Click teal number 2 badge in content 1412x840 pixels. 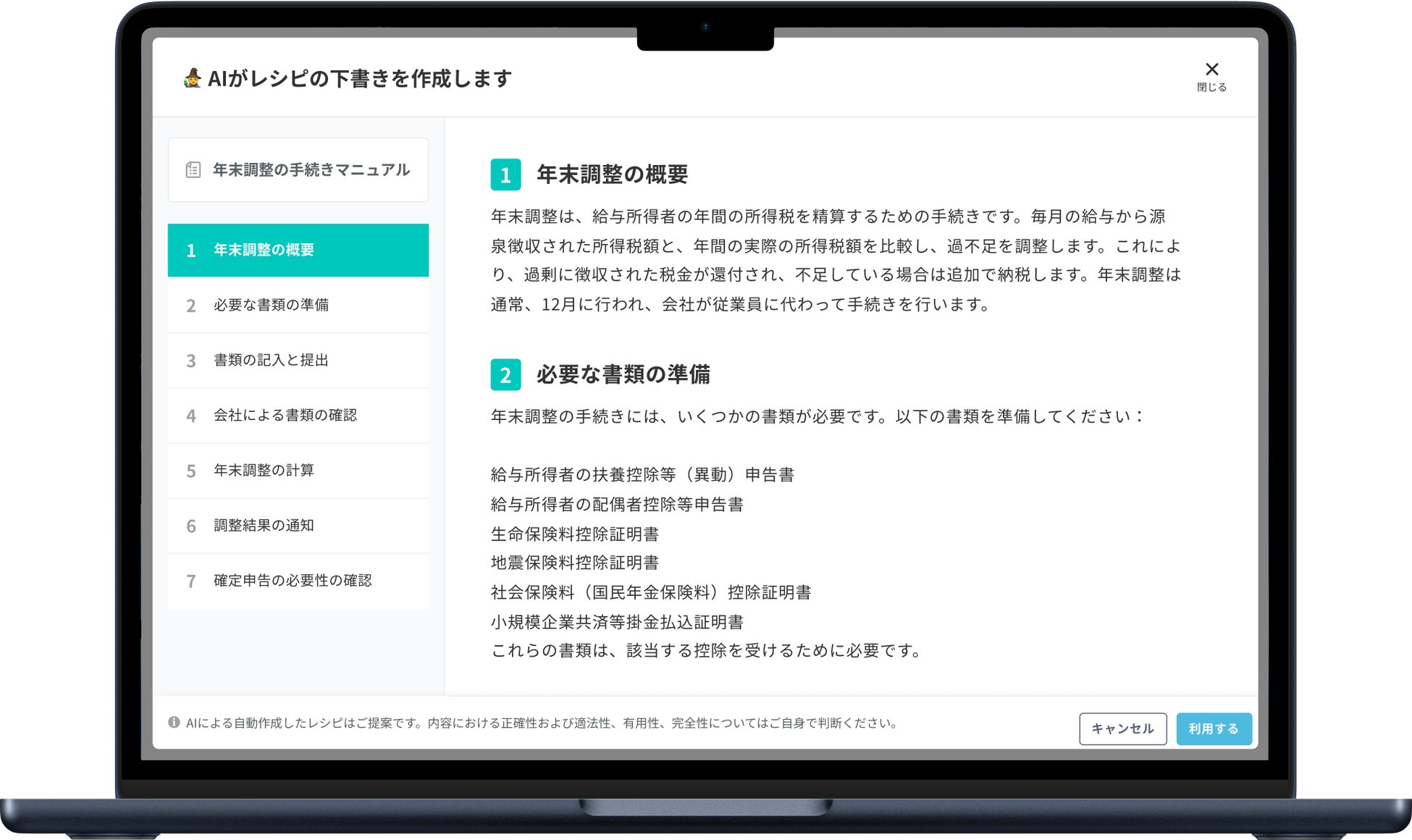[x=505, y=374]
